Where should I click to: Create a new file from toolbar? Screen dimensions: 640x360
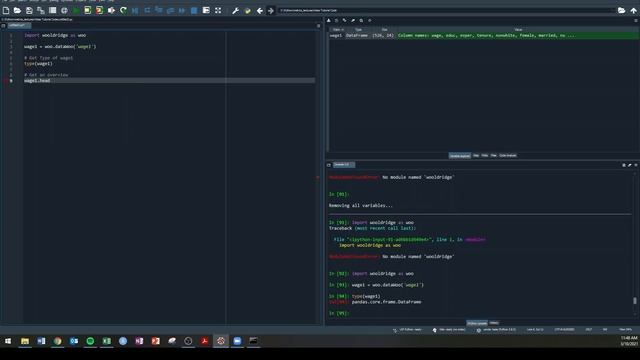tap(6, 11)
